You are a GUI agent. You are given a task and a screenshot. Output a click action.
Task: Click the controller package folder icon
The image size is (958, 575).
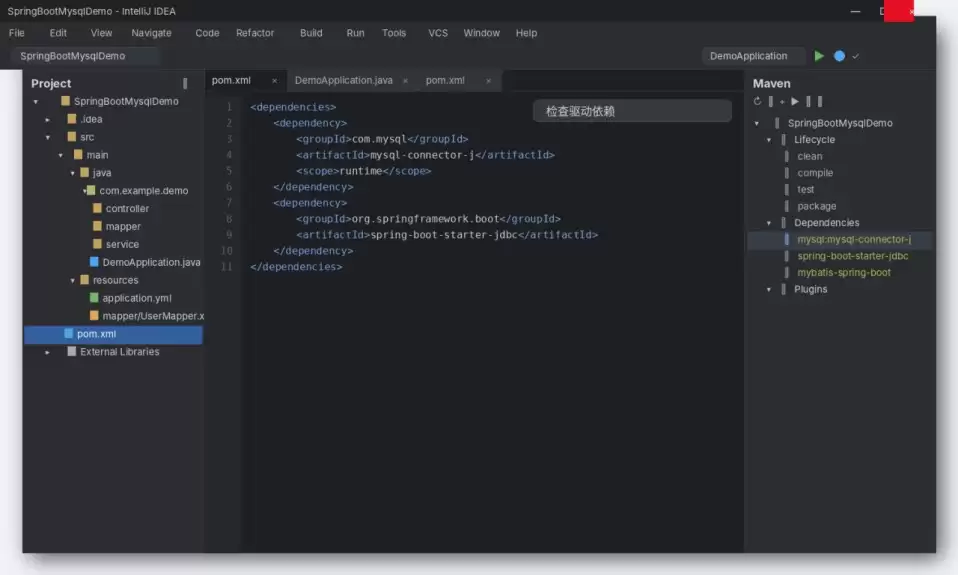pos(97,208)
